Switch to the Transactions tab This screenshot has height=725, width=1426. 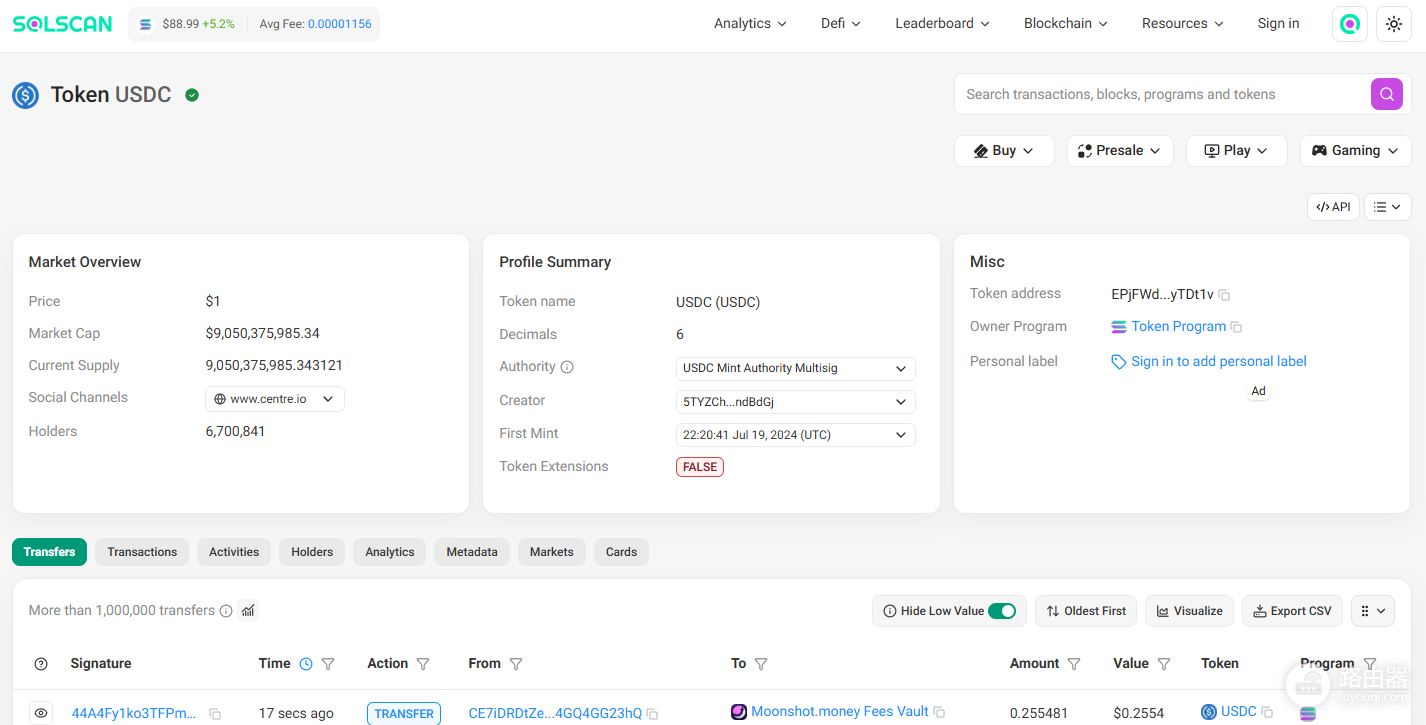click(142, 552)
